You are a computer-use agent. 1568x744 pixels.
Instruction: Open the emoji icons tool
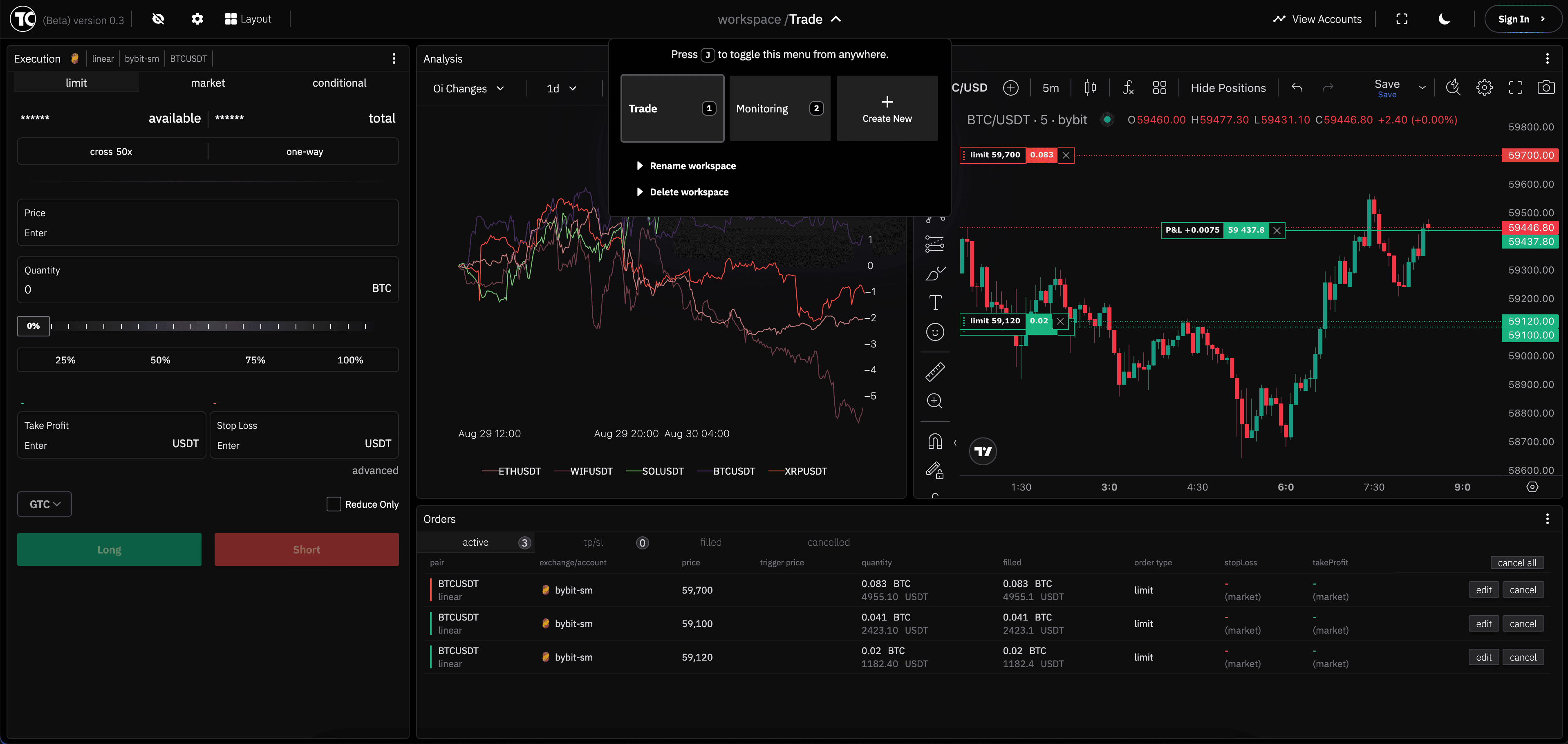pyautogui.click(x=935, y=332)
